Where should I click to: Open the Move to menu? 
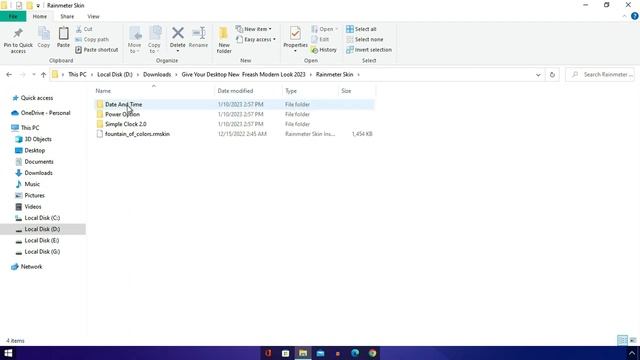(x=135, y=40)
